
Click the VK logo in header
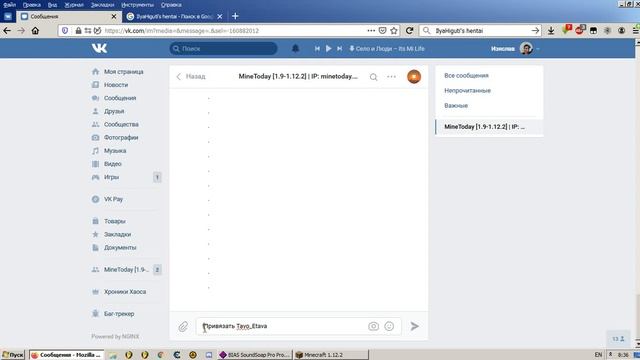click(99, 48)
